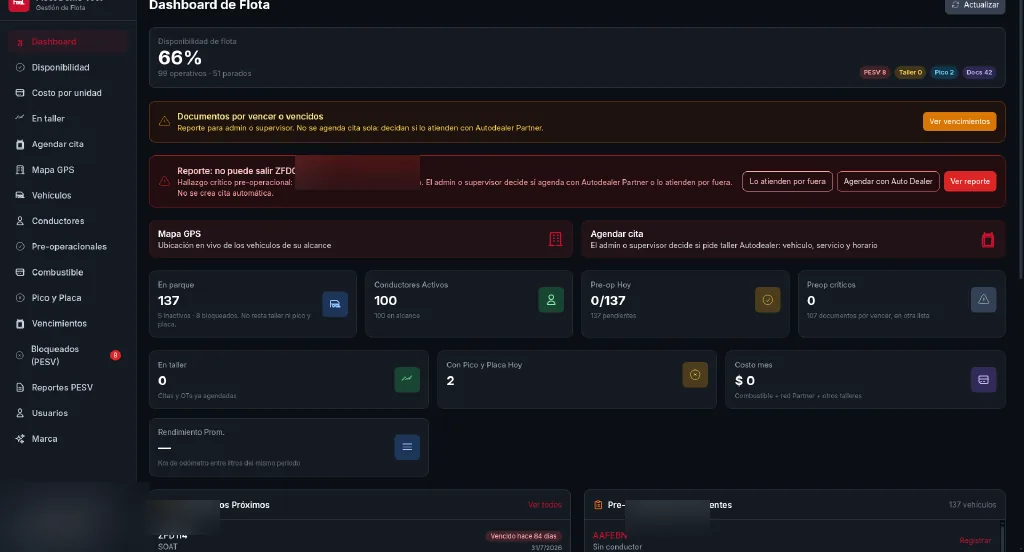The width and height of the screenshot is (1024, 552).
Task: Click the En taller green chart icon
Action: (407, 380)
